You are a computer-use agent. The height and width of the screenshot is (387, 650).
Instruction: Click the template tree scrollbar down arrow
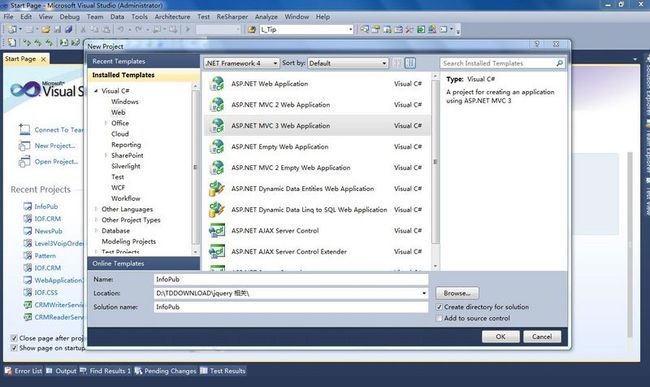point(195,252)
